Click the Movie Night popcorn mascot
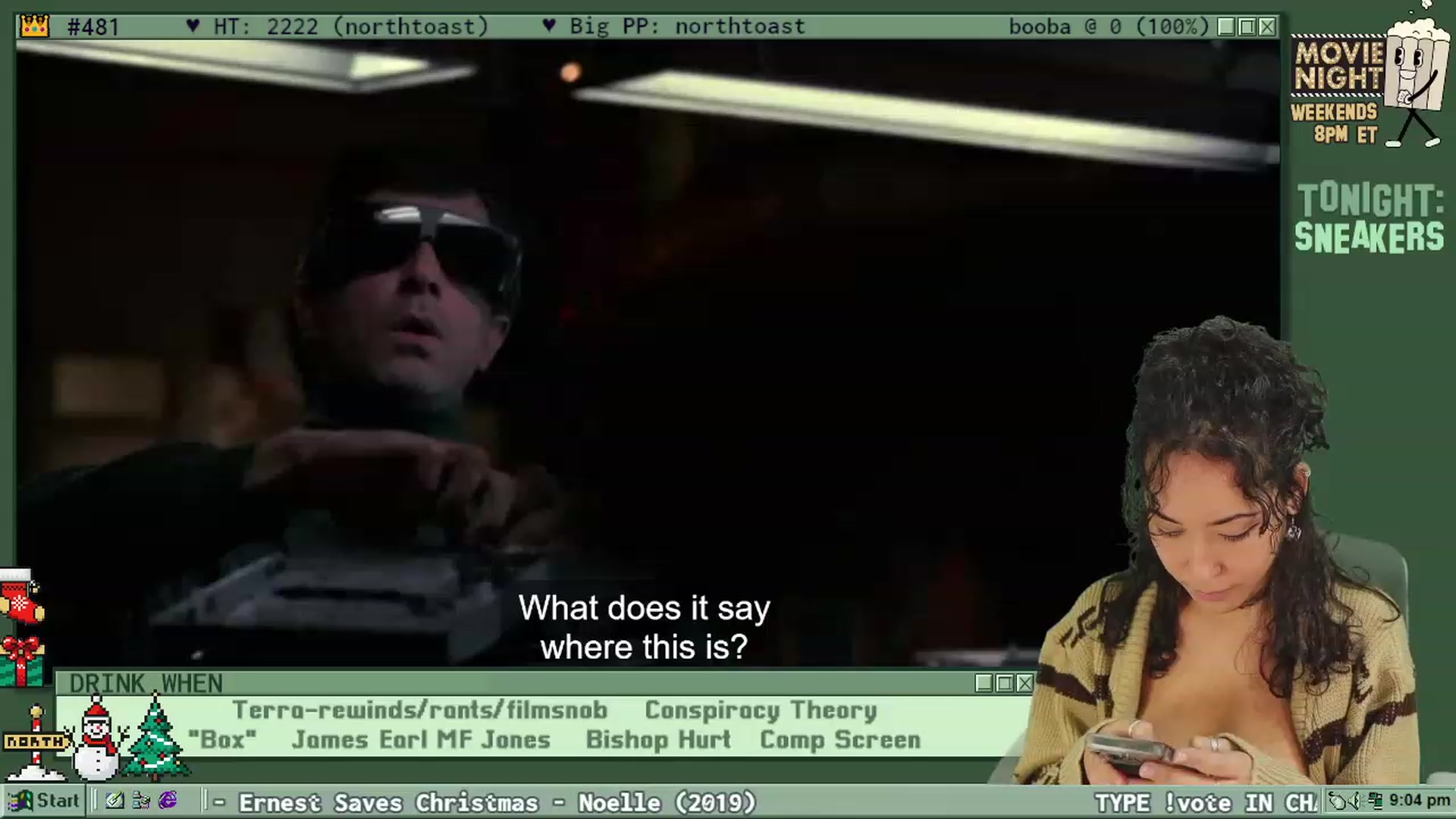Image resolution: width=1456 pixels, height=819 pixels. pos(1417,76)
